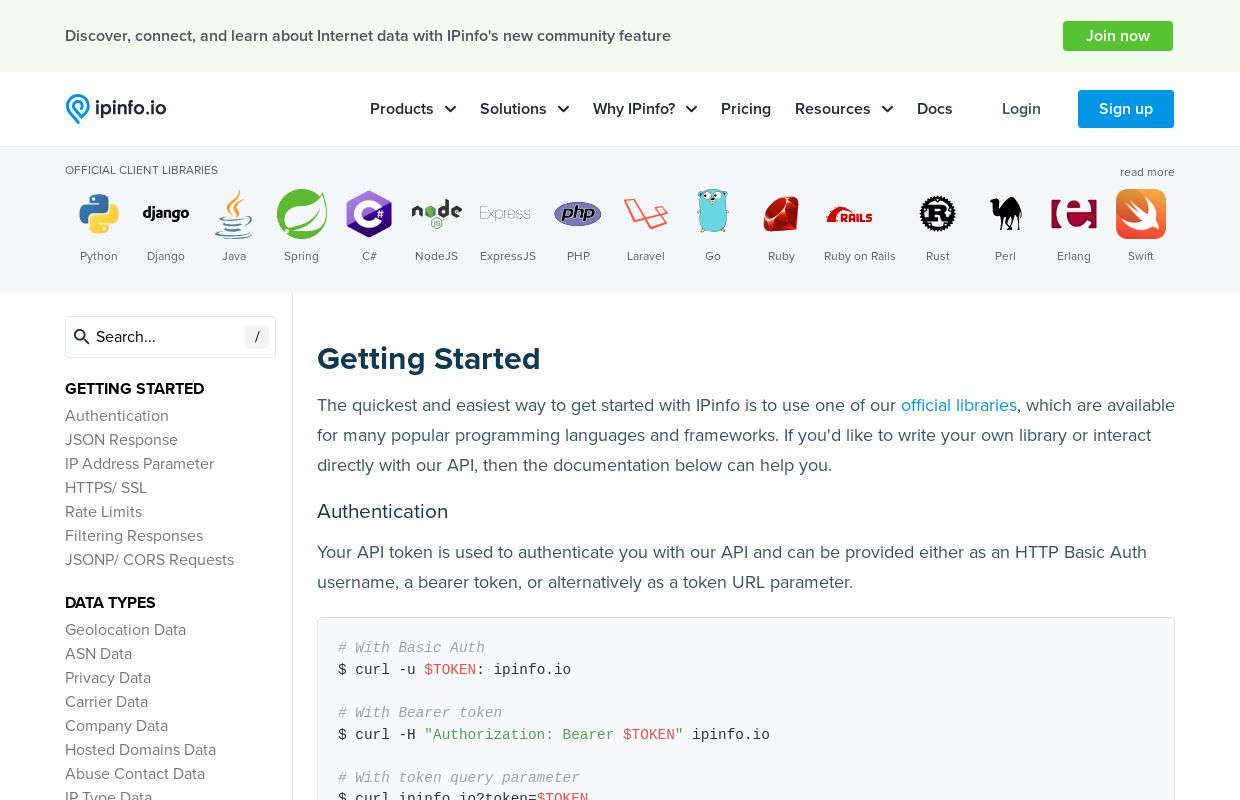1240x800 pixels.
Task: Open the Python client library icon
Action: 99,214
